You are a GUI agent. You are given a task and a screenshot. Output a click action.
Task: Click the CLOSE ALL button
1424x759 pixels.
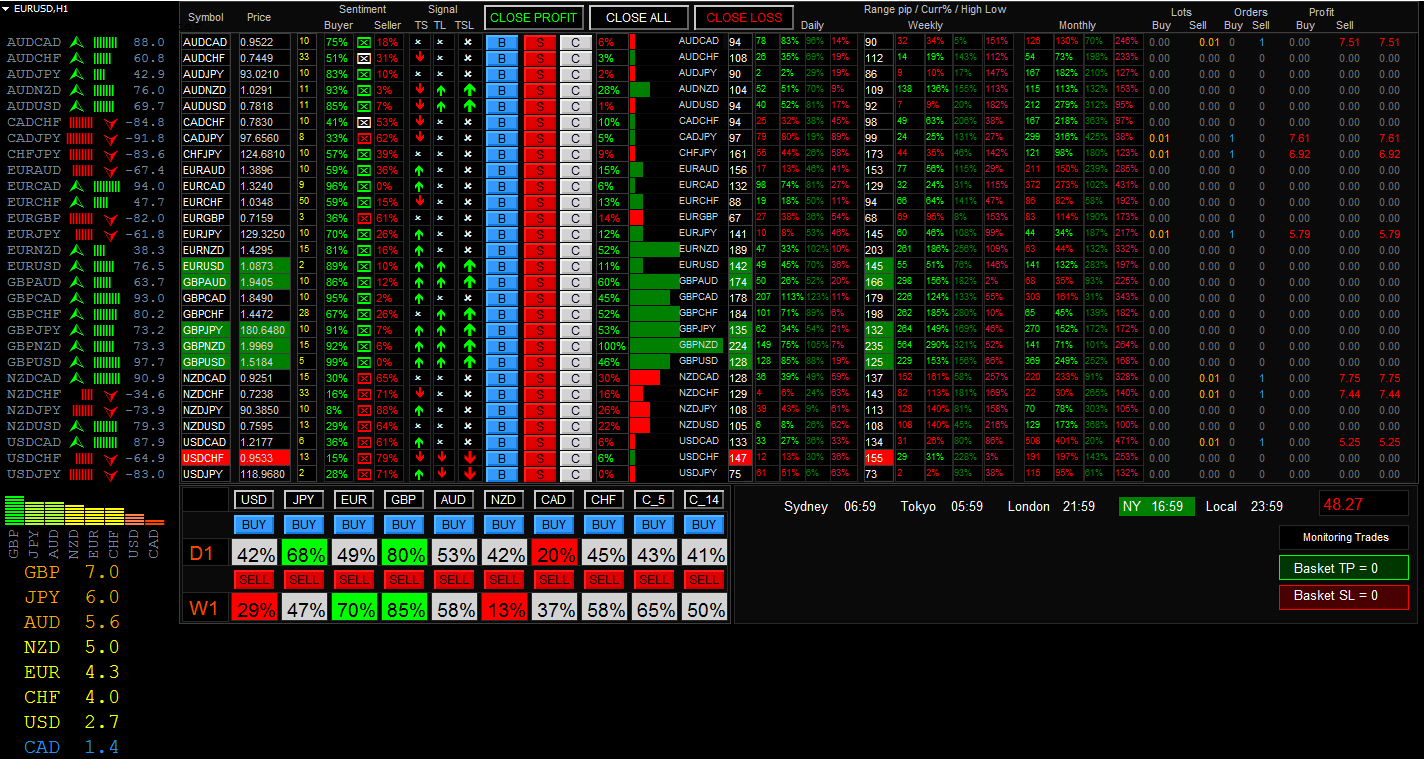pos(639,18)
